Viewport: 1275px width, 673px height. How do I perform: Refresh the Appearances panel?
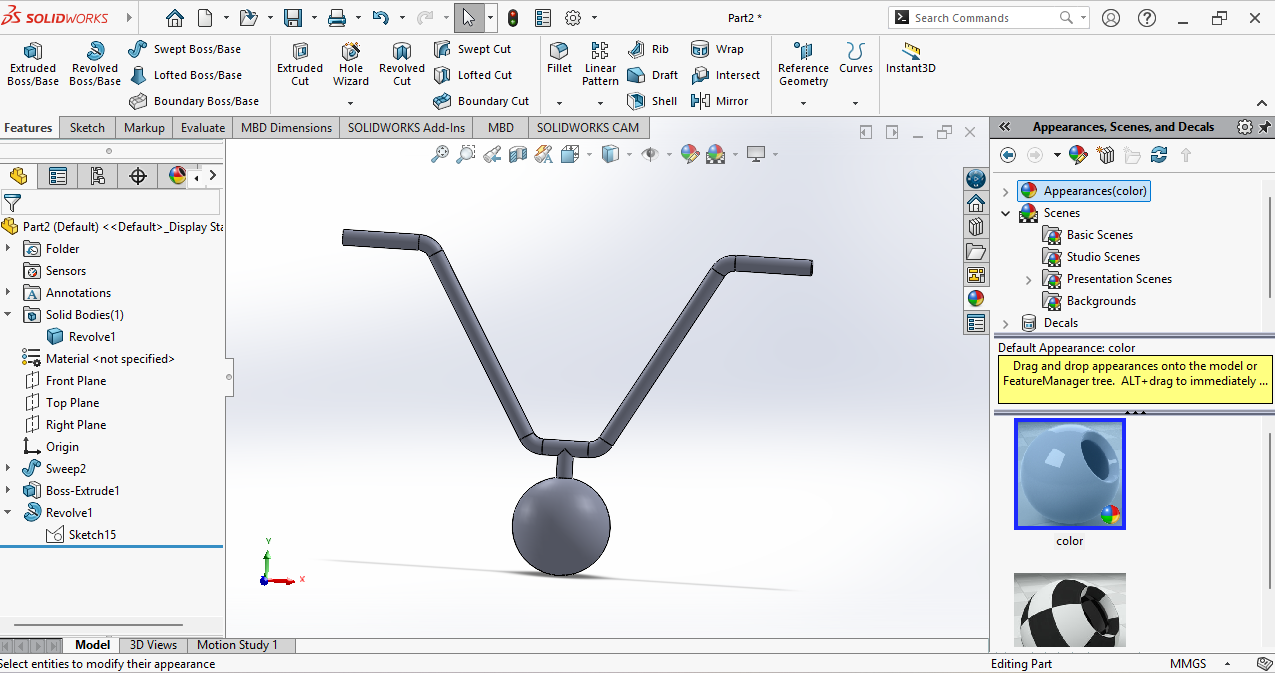click(1159, 155)
